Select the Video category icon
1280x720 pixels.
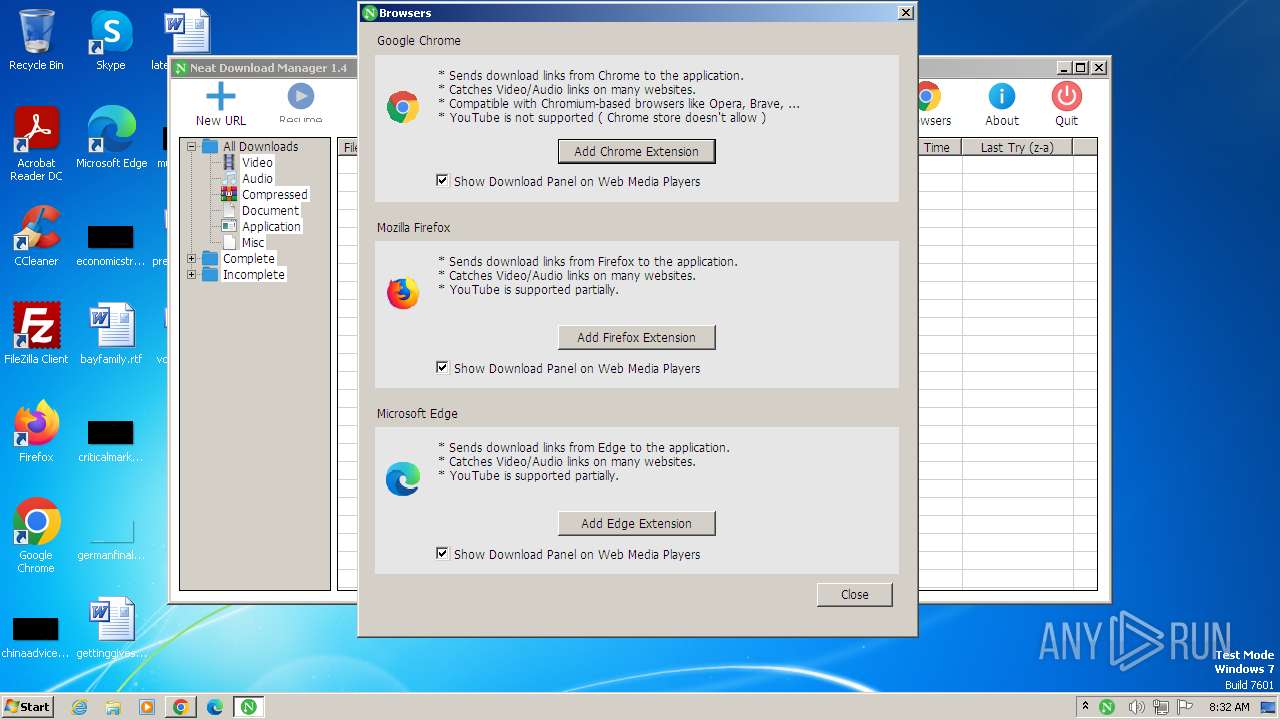229,162
